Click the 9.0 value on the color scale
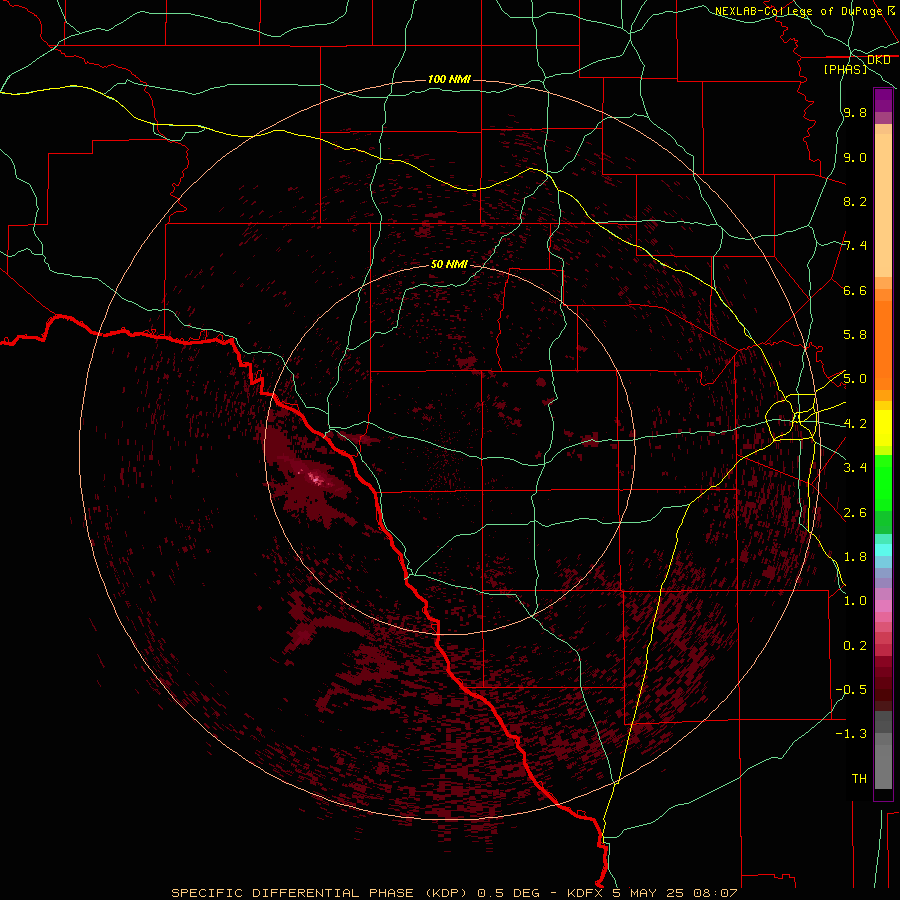 point(855,157)
